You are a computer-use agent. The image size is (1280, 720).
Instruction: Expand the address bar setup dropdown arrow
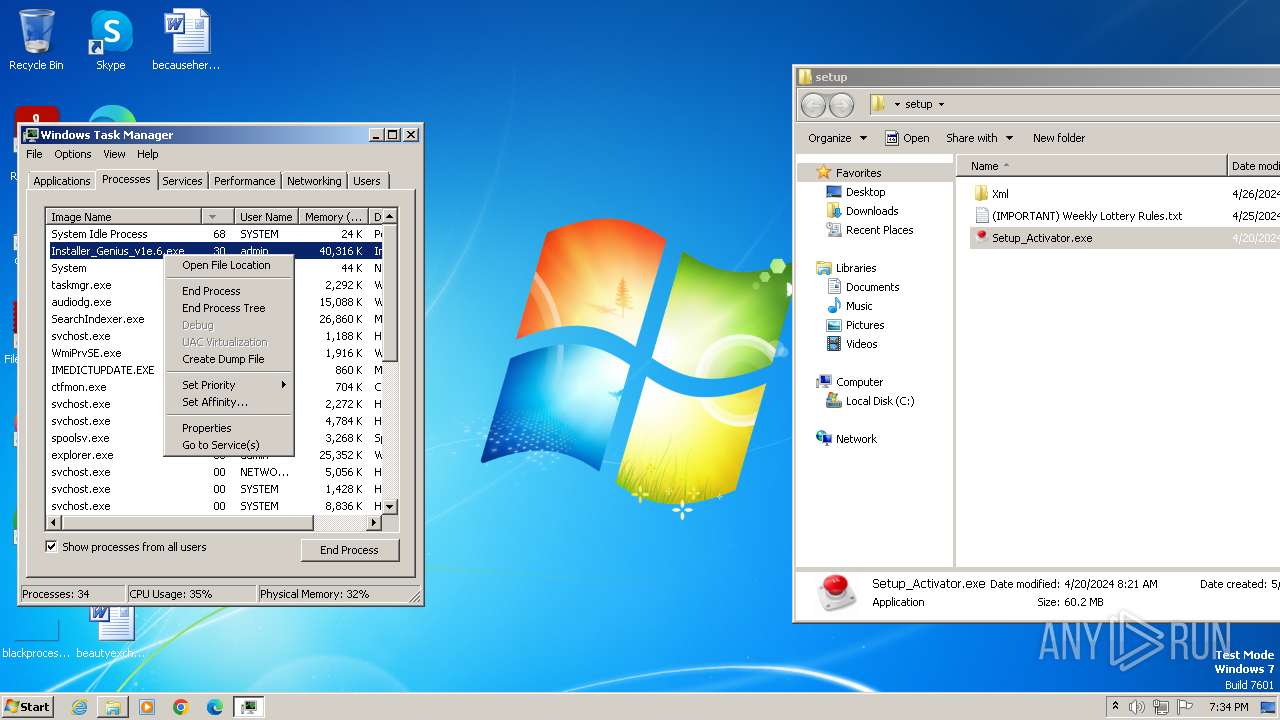(x=941, y=104)
